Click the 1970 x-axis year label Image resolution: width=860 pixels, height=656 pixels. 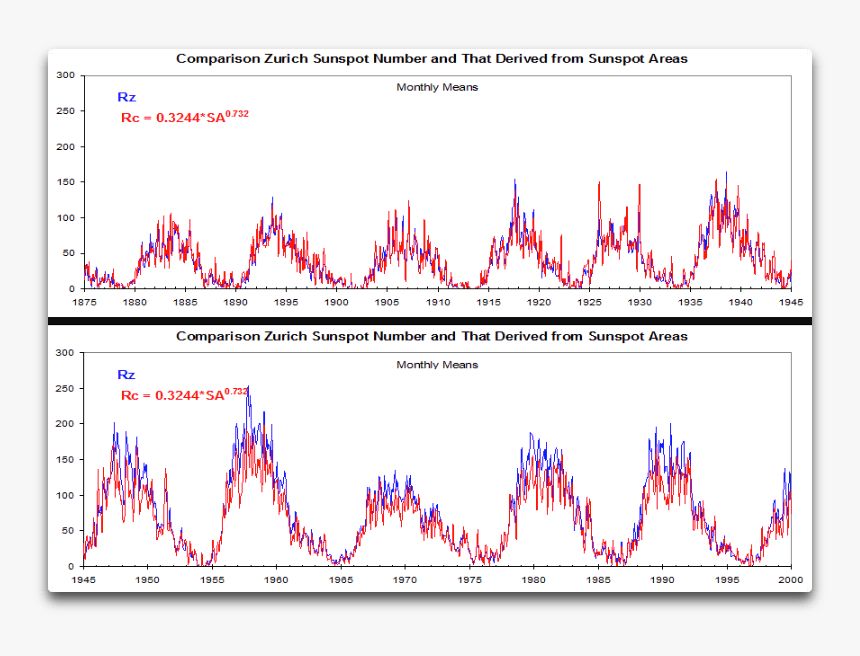(405, 580)
